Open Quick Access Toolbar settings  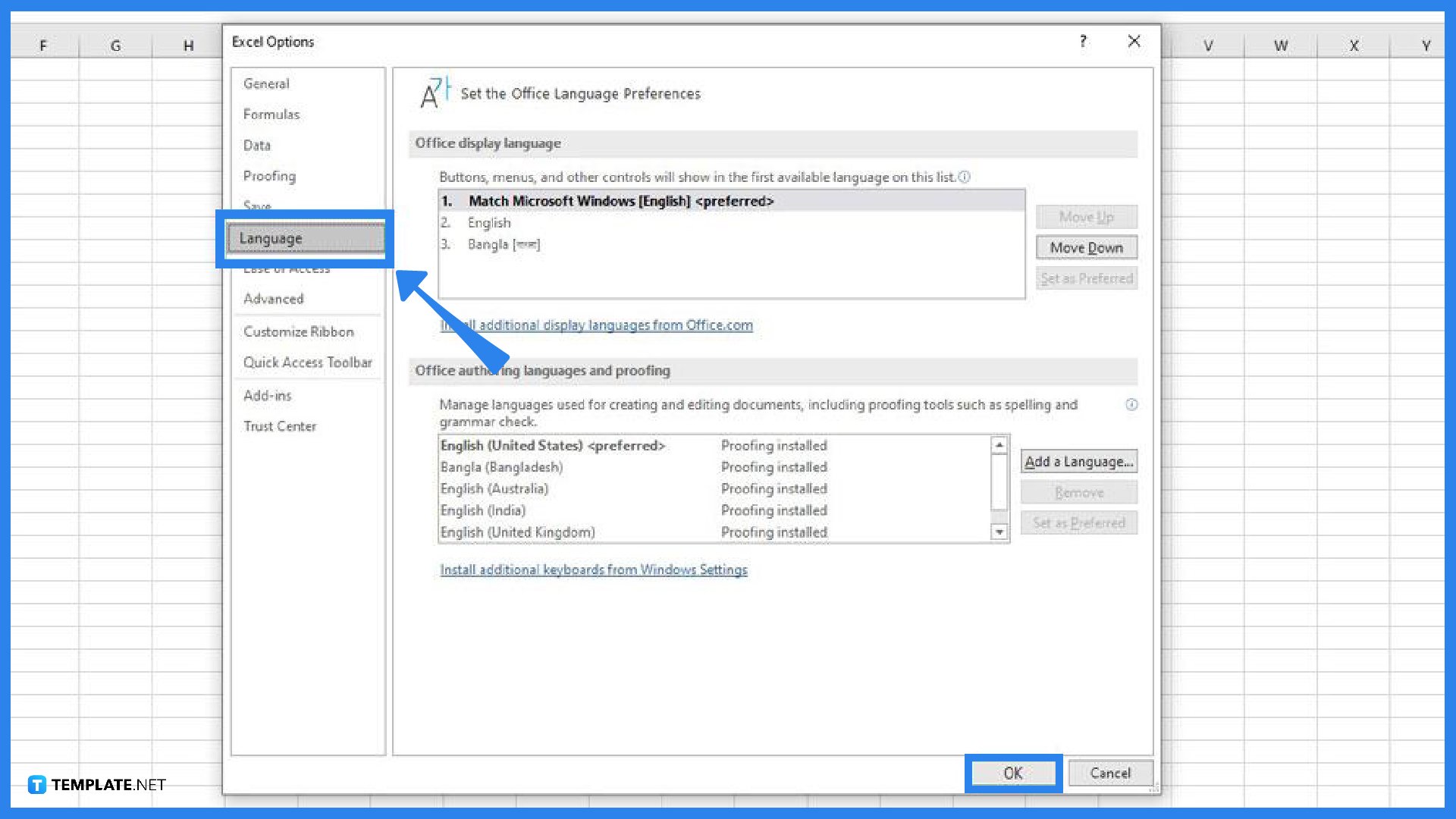[x=307, y=362]
